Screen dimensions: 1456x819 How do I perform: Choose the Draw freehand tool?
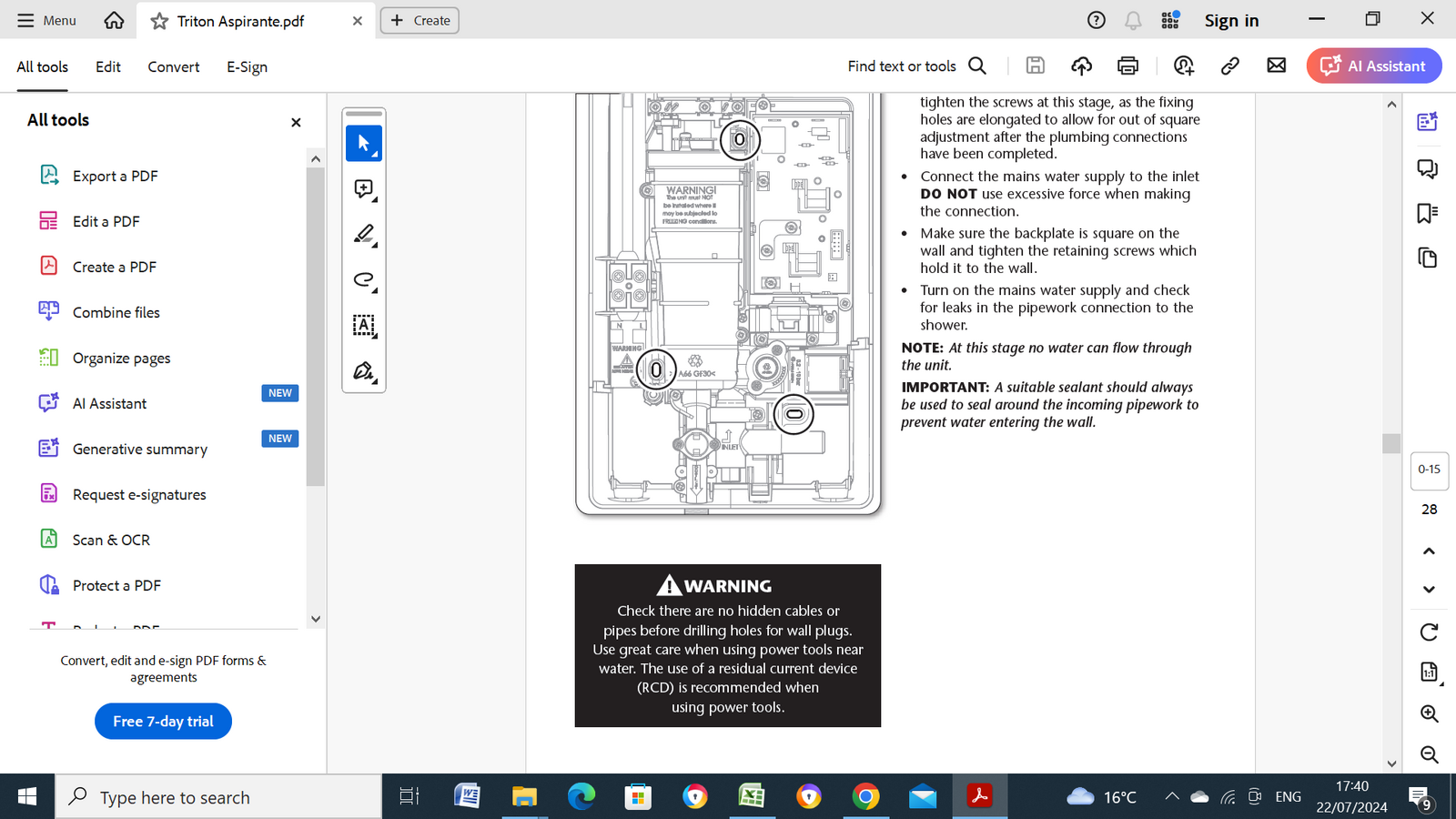pyautogui.click(x=364, y=280)
